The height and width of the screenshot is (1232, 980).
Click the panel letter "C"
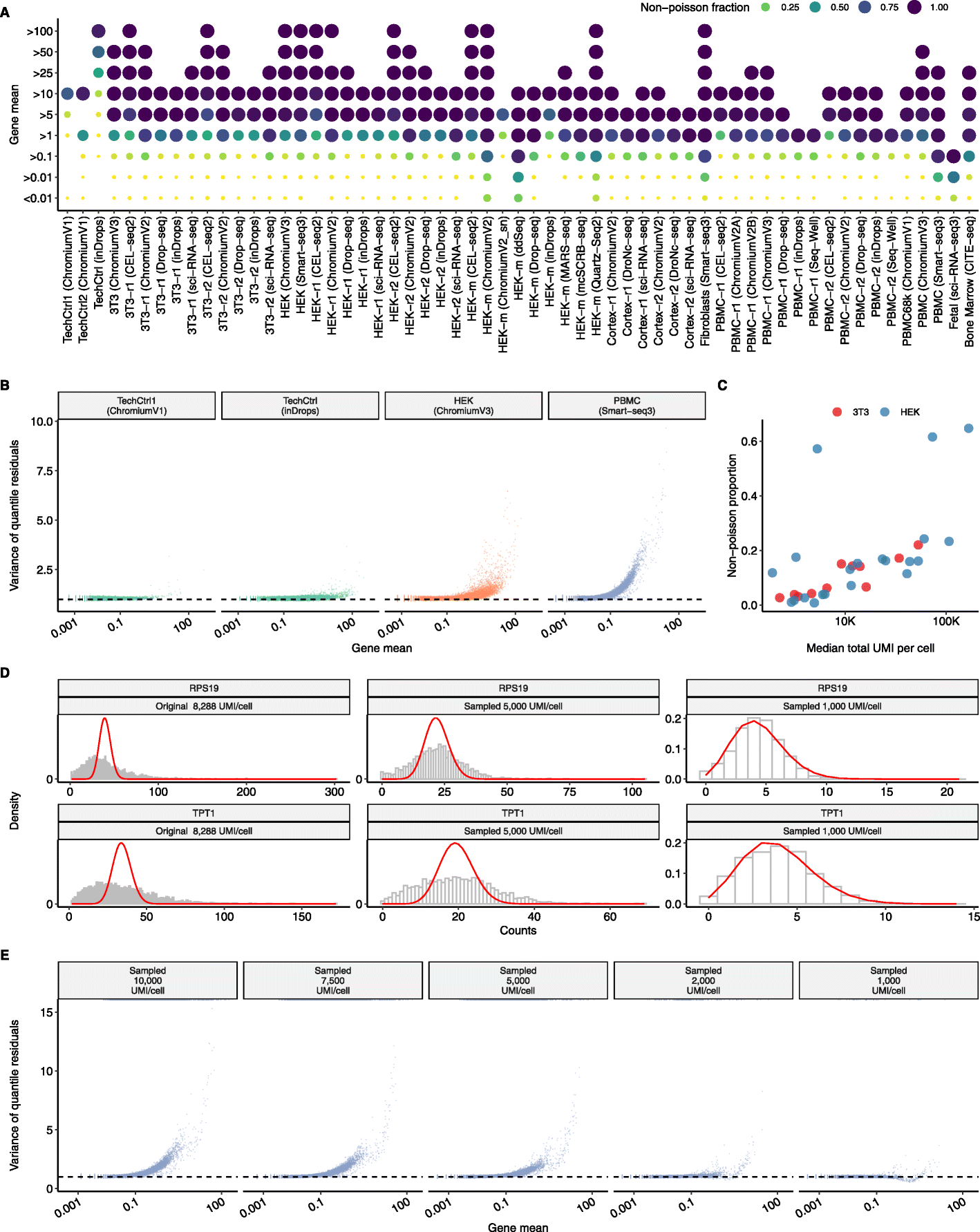tap(722, 386)
